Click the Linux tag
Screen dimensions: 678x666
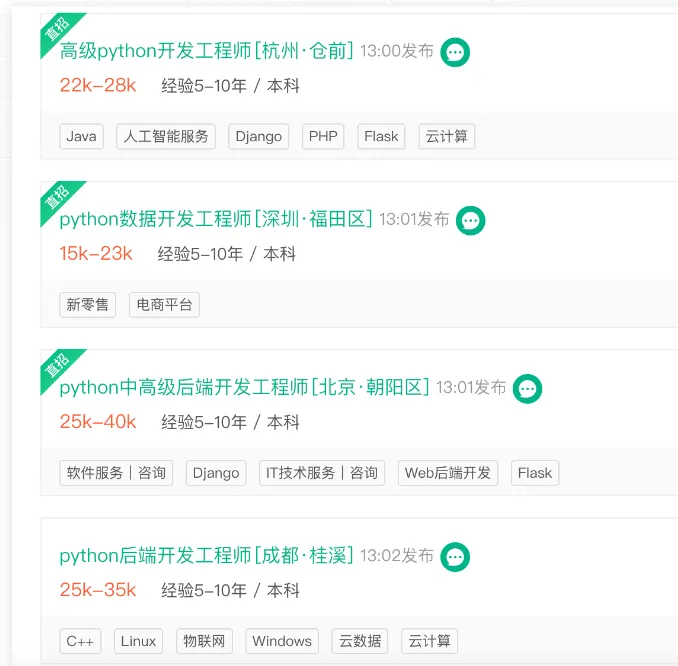[x=138, y=641]
